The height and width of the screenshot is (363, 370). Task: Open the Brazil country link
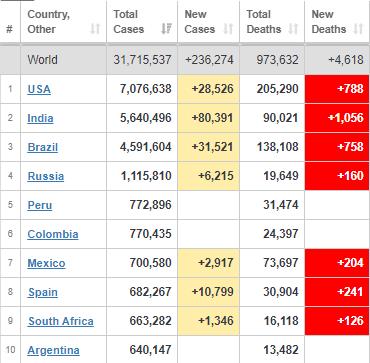[43, 147]
